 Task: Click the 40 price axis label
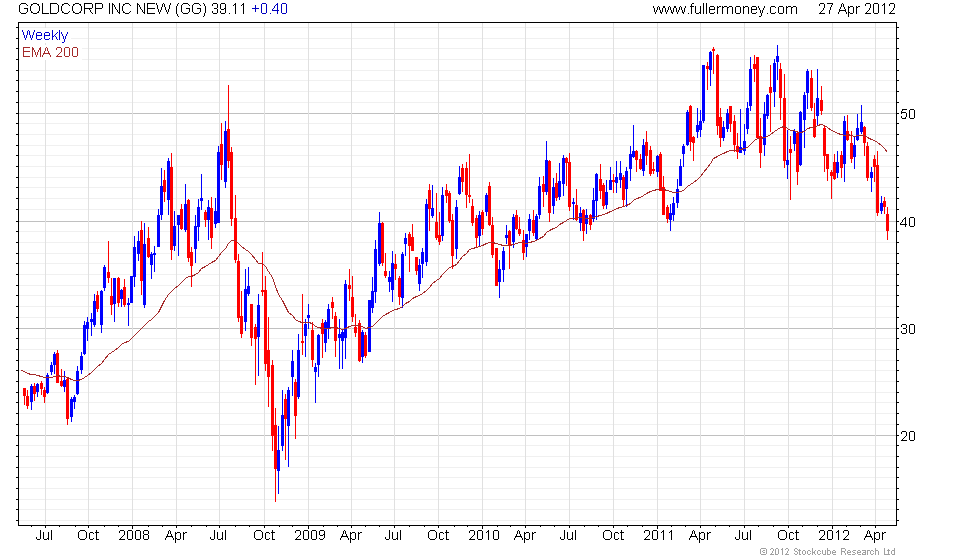coord(908,222)
